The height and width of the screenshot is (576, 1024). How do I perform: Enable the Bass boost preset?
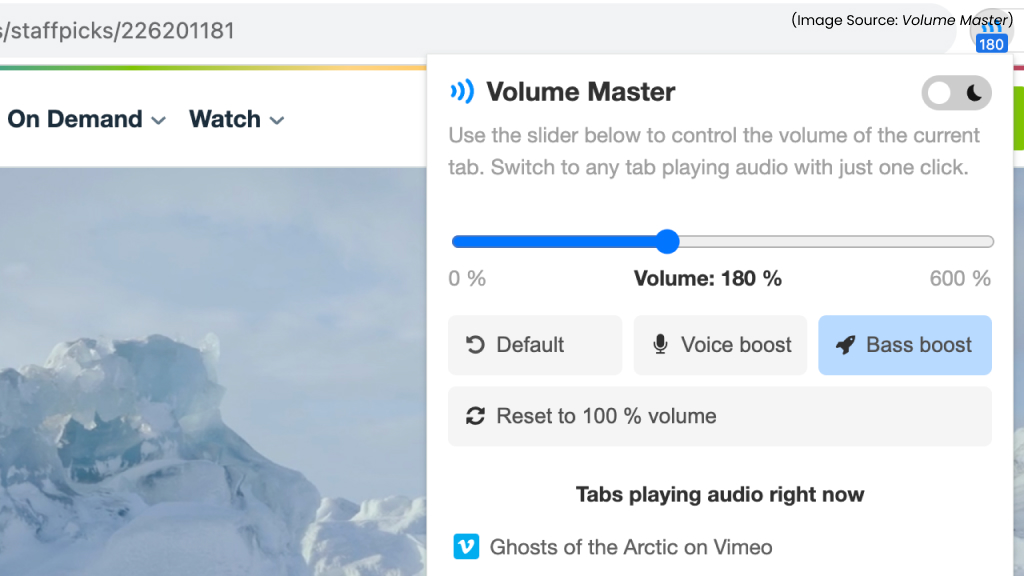(904, 345)
